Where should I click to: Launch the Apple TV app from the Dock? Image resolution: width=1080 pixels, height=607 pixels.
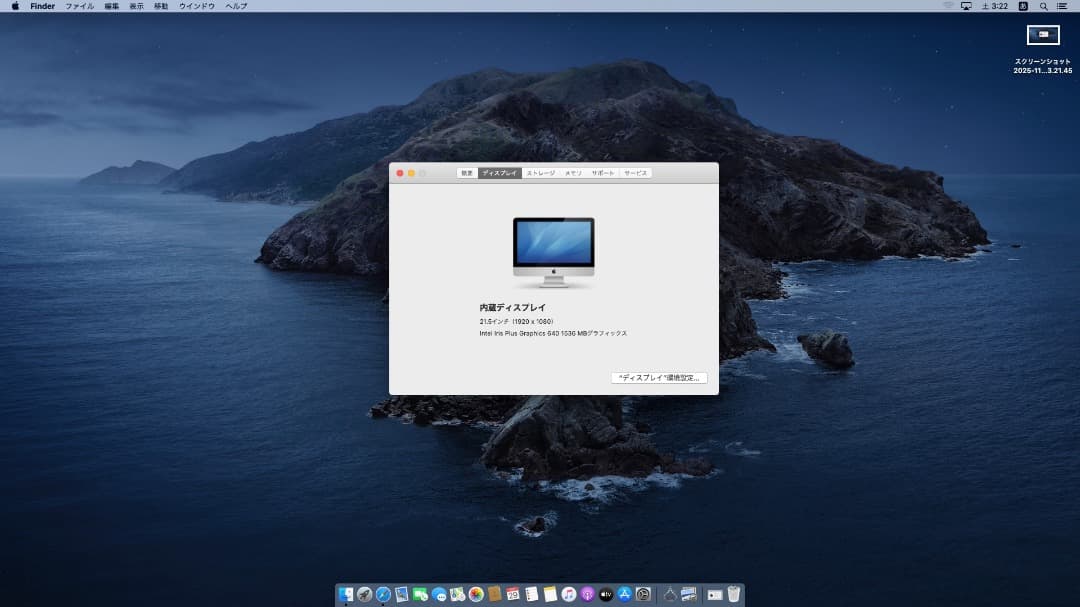pyautogui.click(x=606, y=594)
